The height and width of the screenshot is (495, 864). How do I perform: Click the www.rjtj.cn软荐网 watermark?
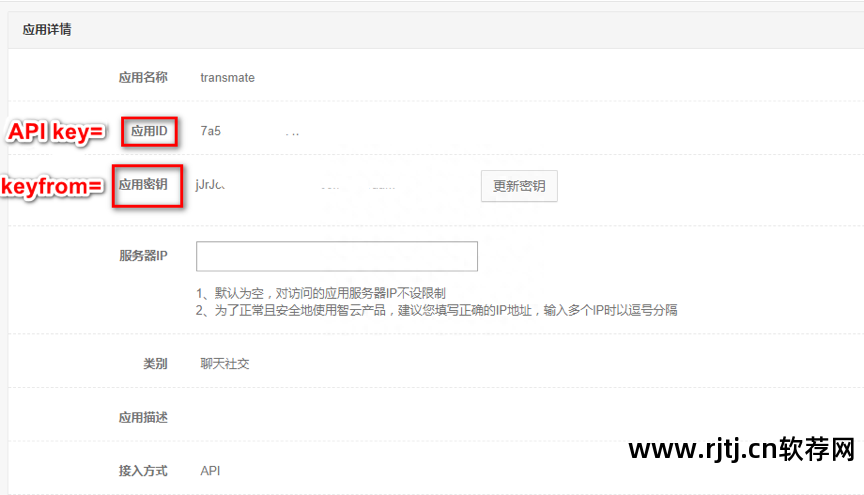[742, 449]
